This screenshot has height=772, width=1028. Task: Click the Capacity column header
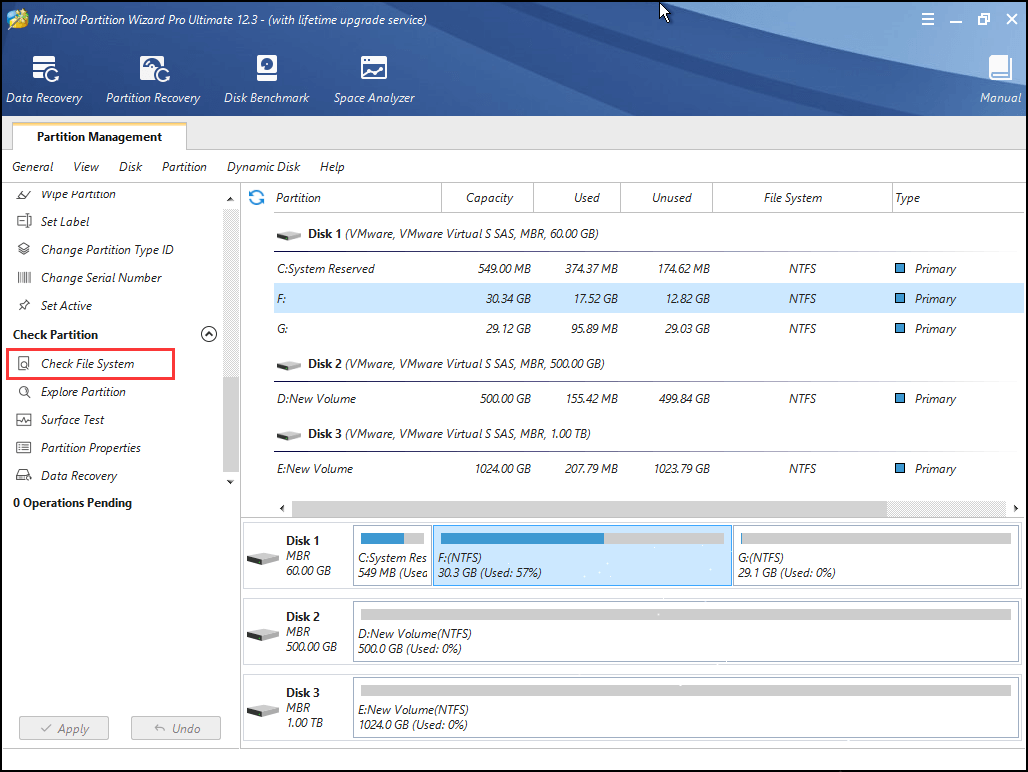[488, 197]
